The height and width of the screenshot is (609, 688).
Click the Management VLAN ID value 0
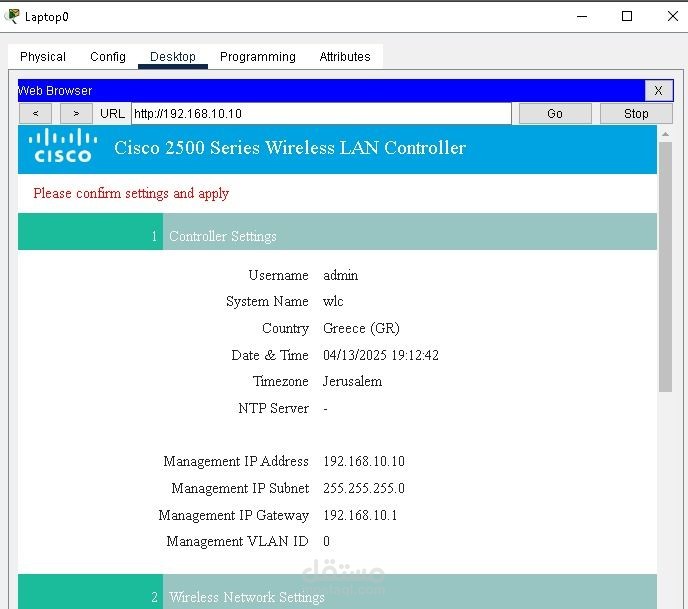point(326,541)
